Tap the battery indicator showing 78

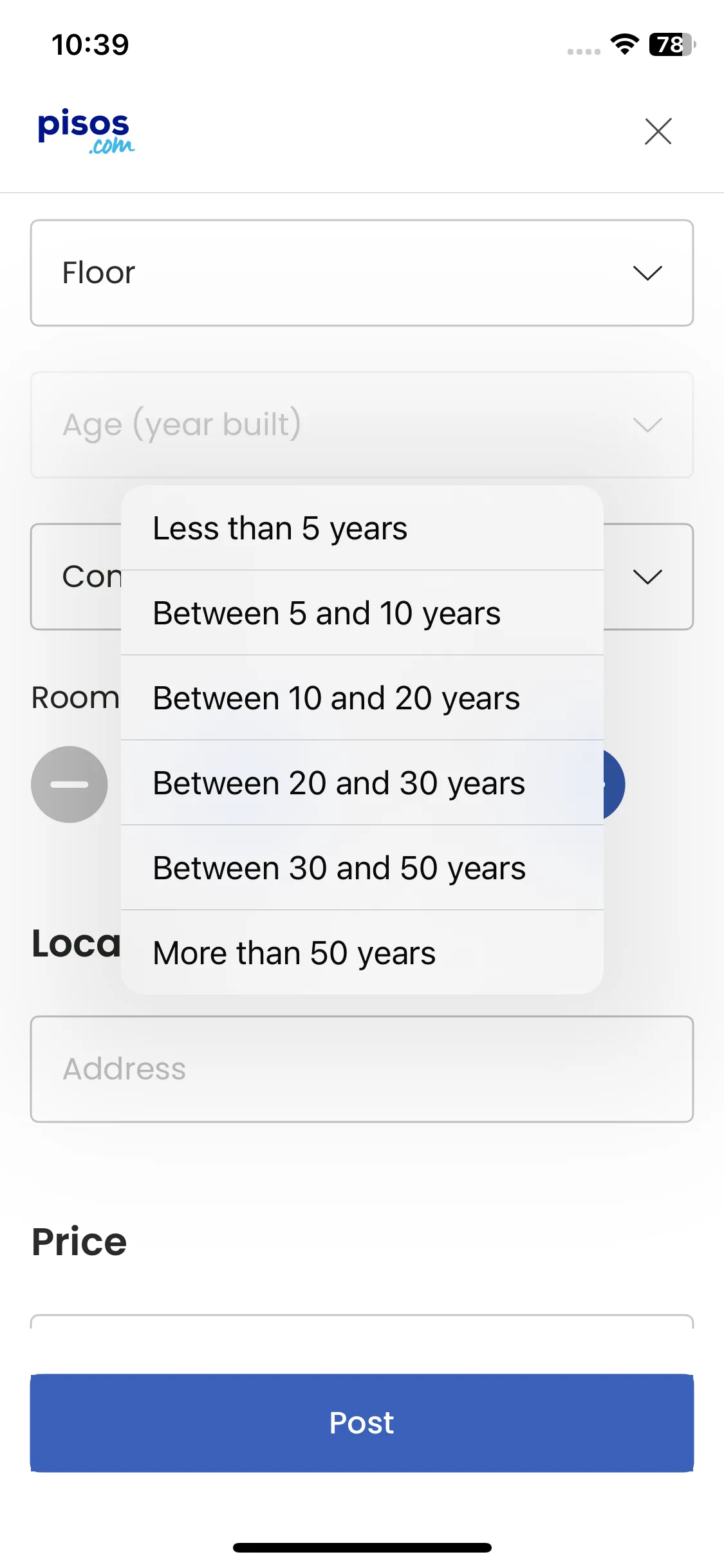[673, 44]
